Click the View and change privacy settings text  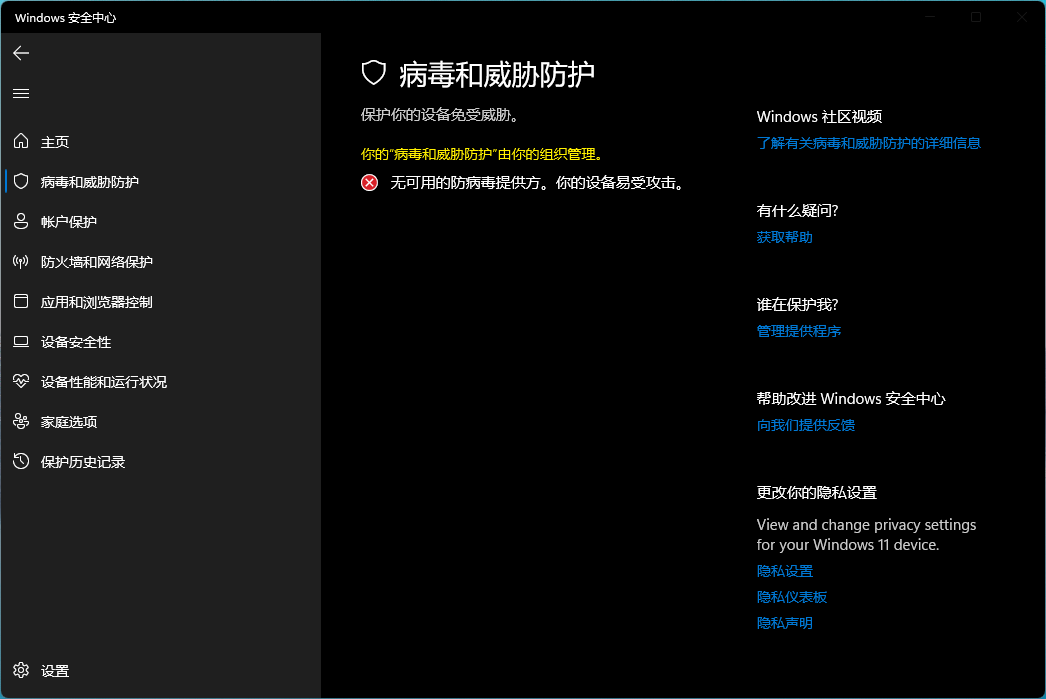pyautogui.click(x=866, y=535)
